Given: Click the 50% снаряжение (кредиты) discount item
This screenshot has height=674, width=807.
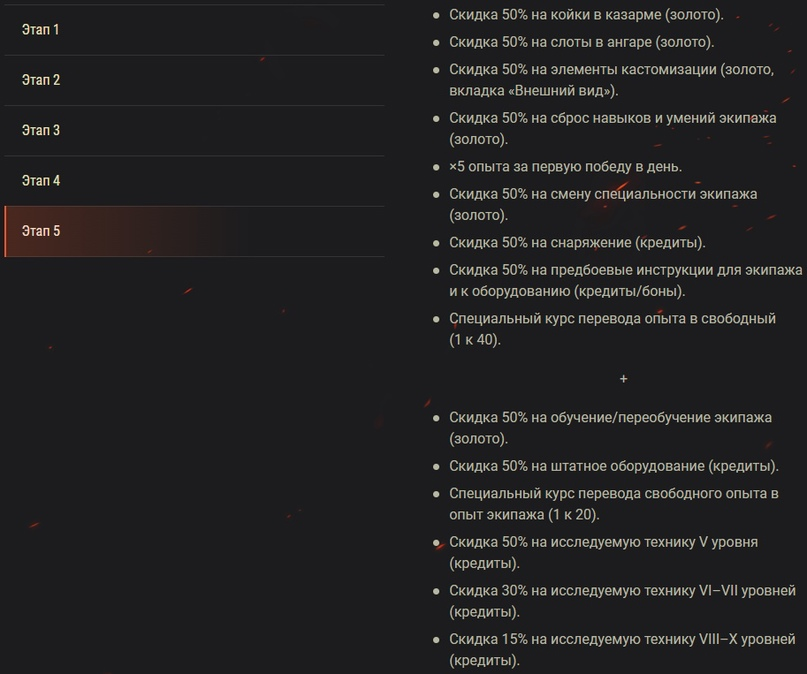Looking at the screenshot, I should pos(577,242).
